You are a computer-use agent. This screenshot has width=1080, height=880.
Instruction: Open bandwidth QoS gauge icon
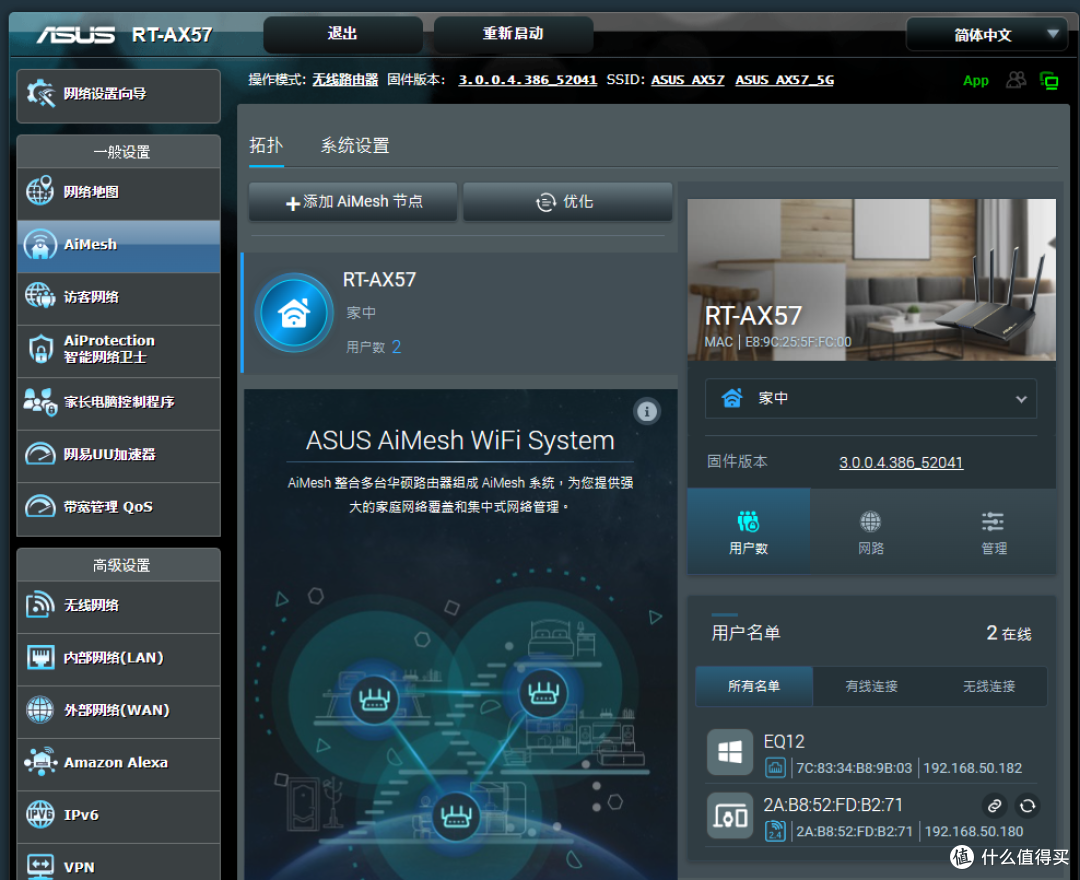click(x=40, y=506)
